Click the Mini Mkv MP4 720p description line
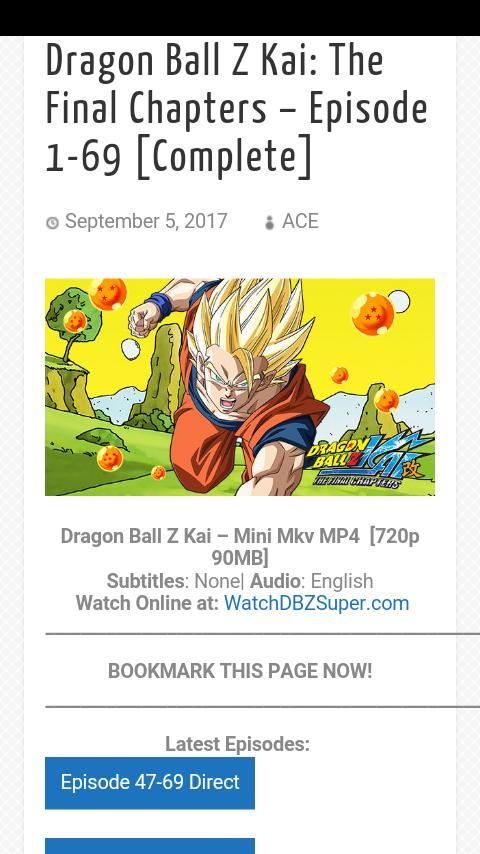Viewport: 480px width, 854px height. [240, 547]
